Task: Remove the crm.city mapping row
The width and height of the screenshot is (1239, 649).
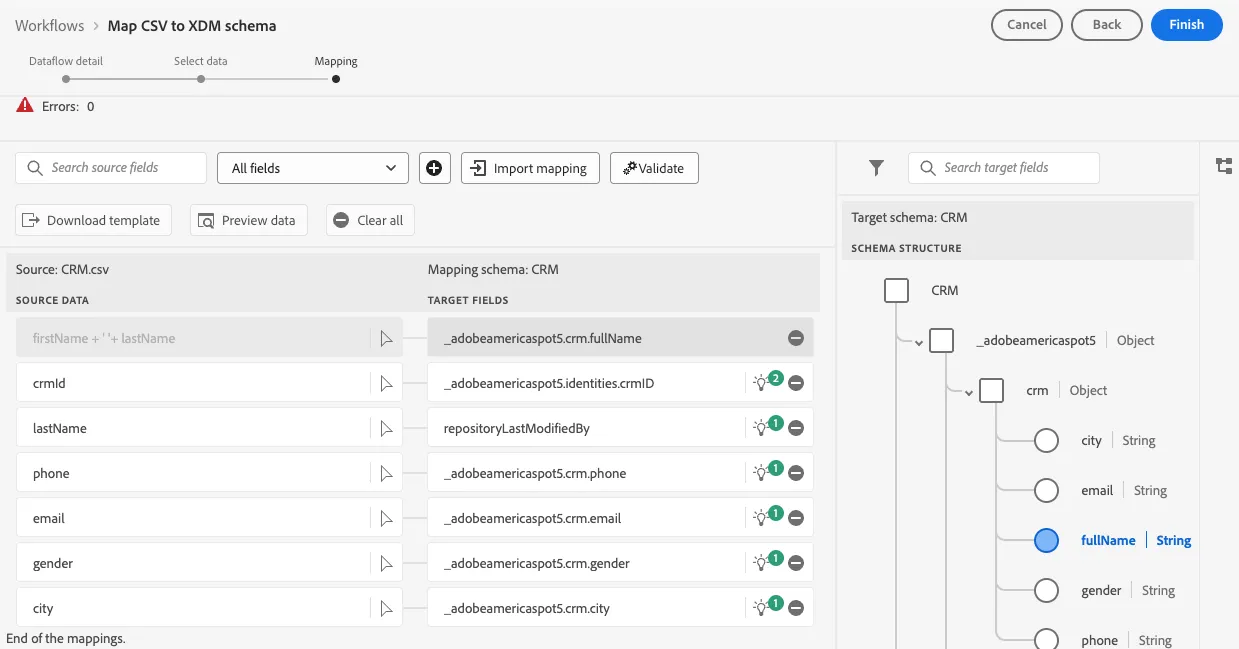Action: pyautogui.click(x=796, y=608)
